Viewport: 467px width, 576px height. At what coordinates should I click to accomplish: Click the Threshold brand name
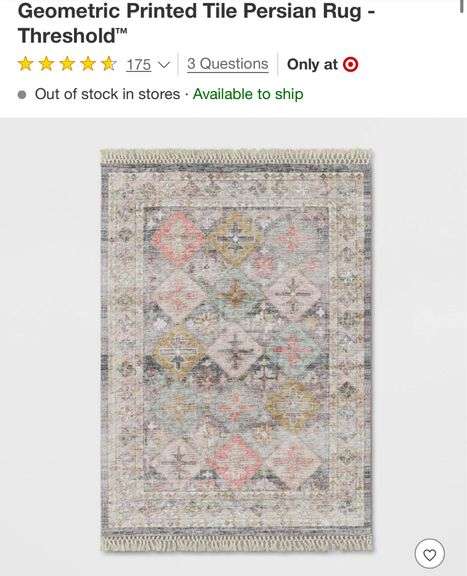(67, 36)
